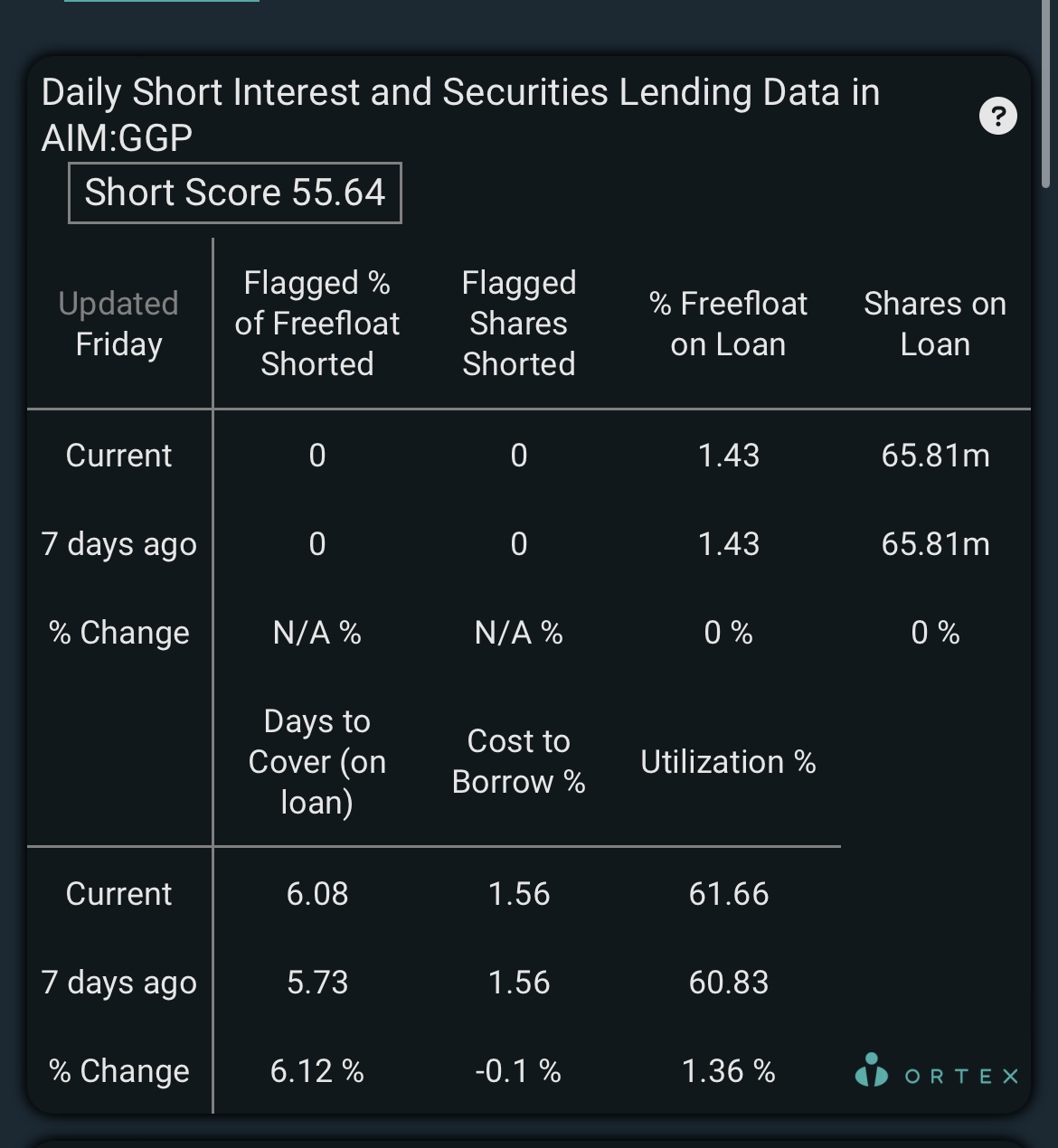This screenshot has width=1058, height=1148.
Task: Select the % Freefloat on Loan header
Action: click(729, 324)
